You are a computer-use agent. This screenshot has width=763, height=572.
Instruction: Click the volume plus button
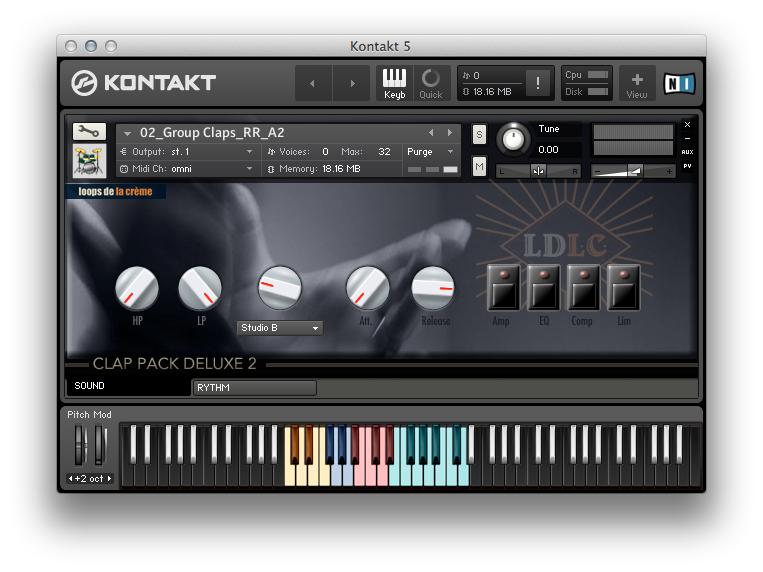[669, 171]
